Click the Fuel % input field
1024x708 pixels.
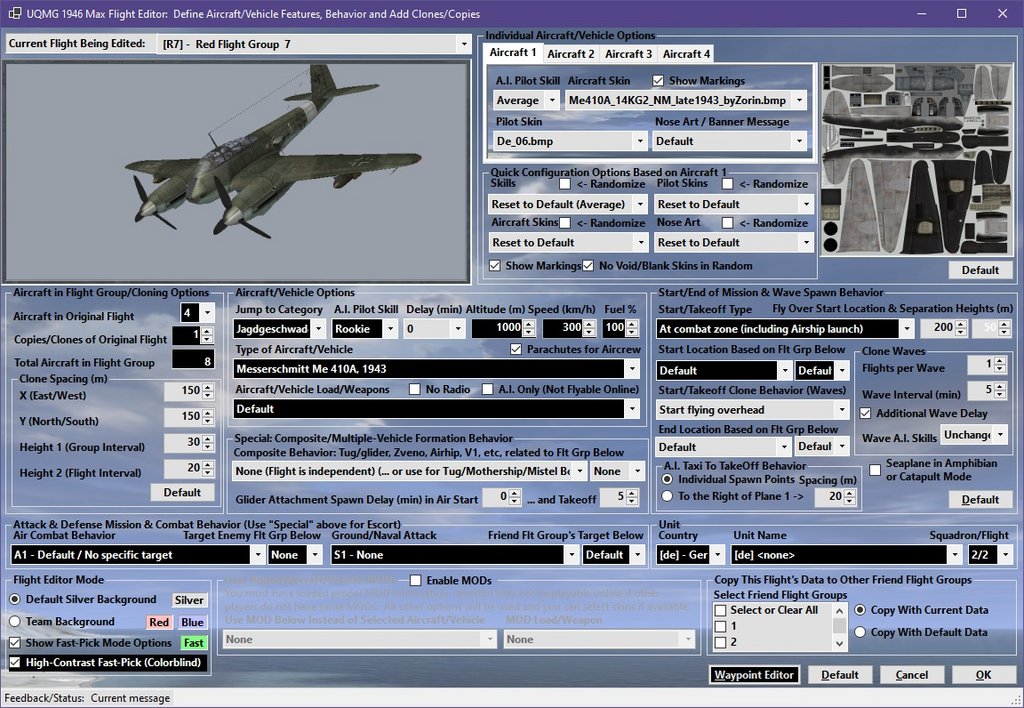[x=615, y=329]
